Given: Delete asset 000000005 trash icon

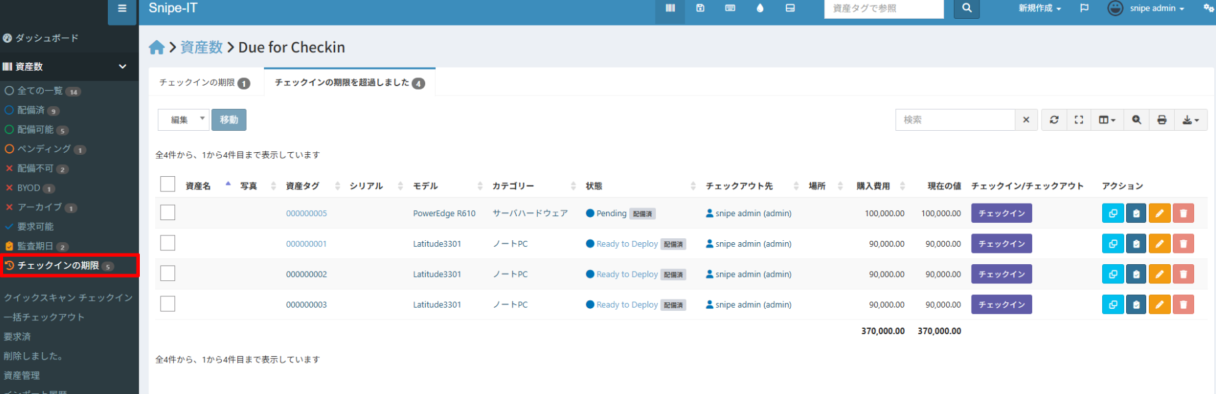Looking at the screenshot, I should tap(1183, 213).
